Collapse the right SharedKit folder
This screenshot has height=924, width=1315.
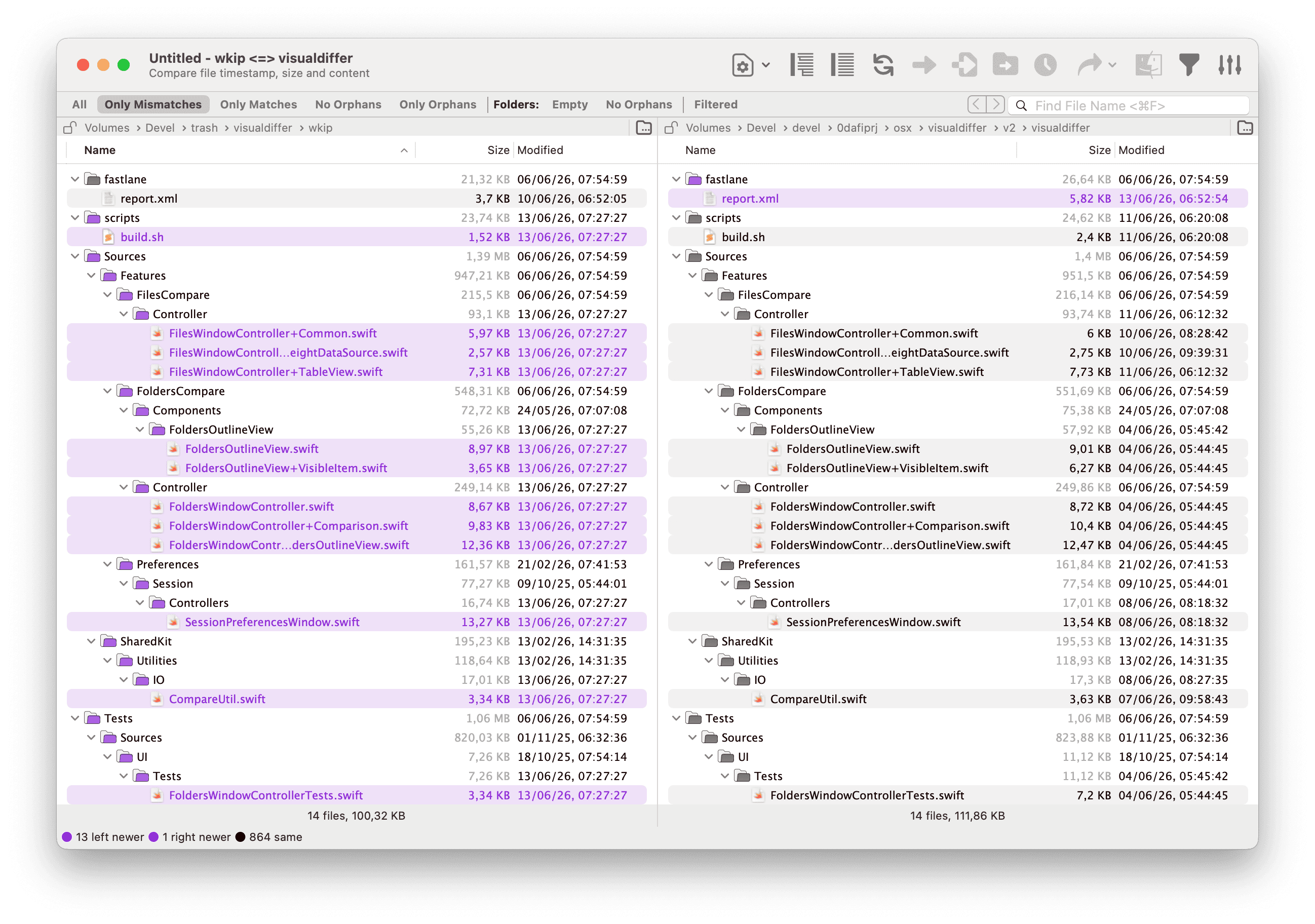692,642
